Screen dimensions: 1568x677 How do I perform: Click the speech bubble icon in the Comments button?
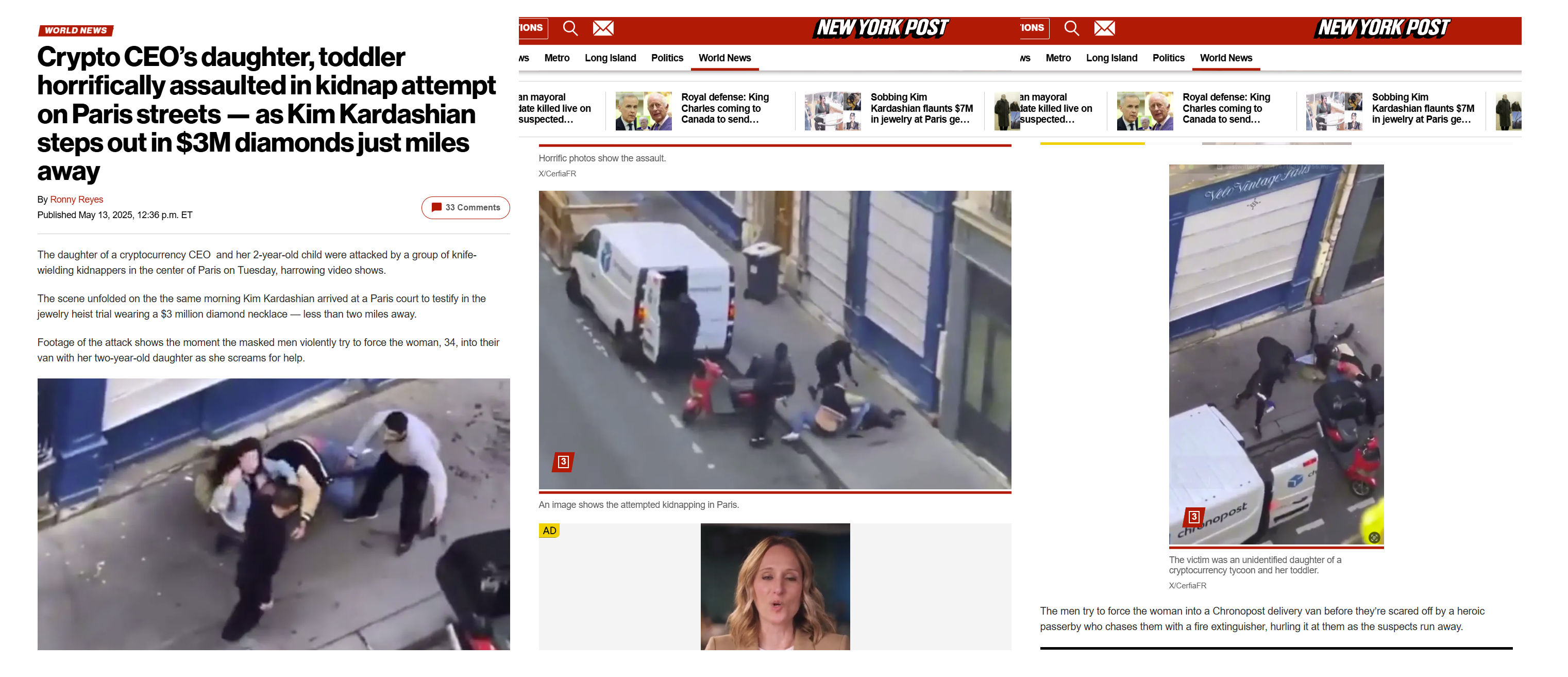pyautogui.click(x=436, y=207)
